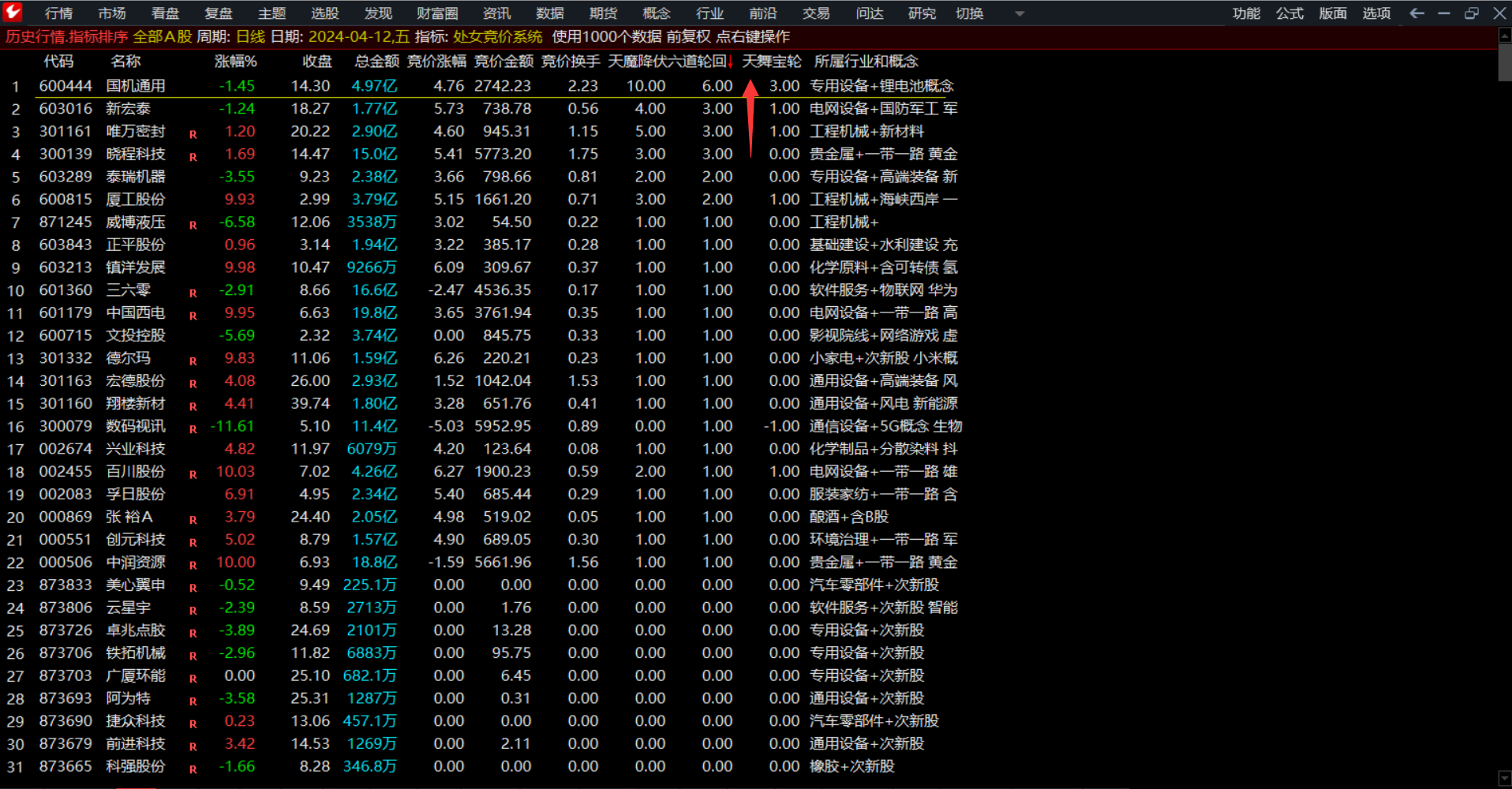The width and height of the screenshot is (1512, 789).
Task: Open the 主题 menu
Action: point(272,13)
